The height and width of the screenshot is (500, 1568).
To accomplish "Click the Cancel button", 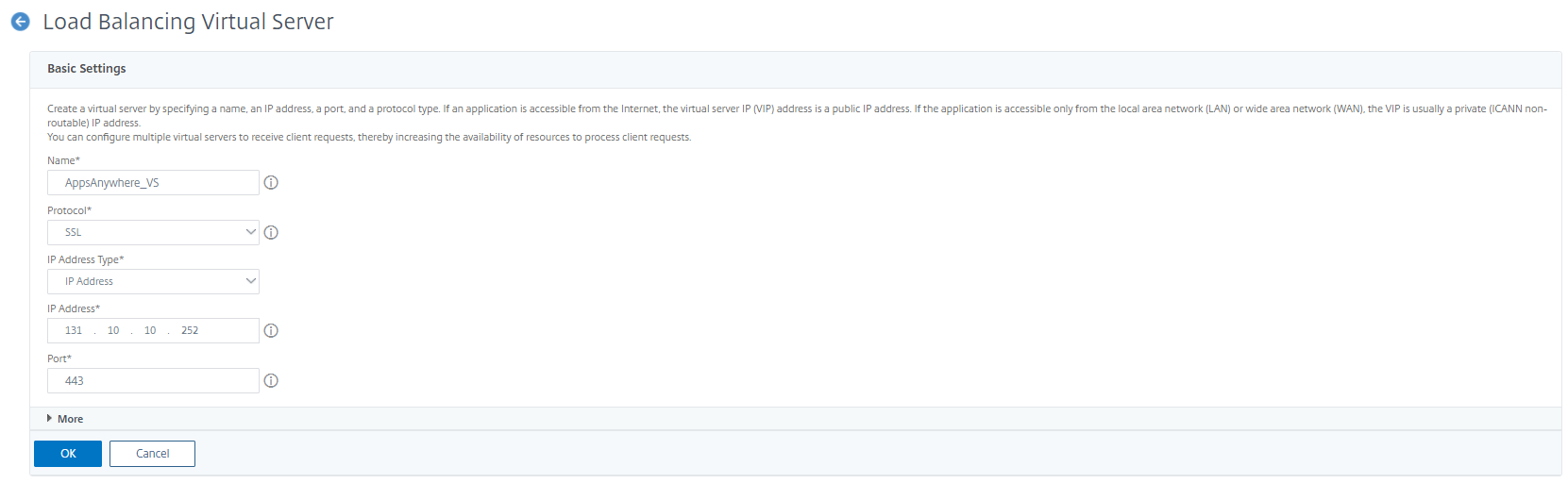I will click(152, 454).
